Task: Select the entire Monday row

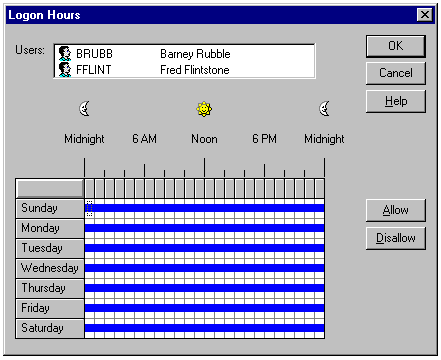Action: click(x=50, y=229)
